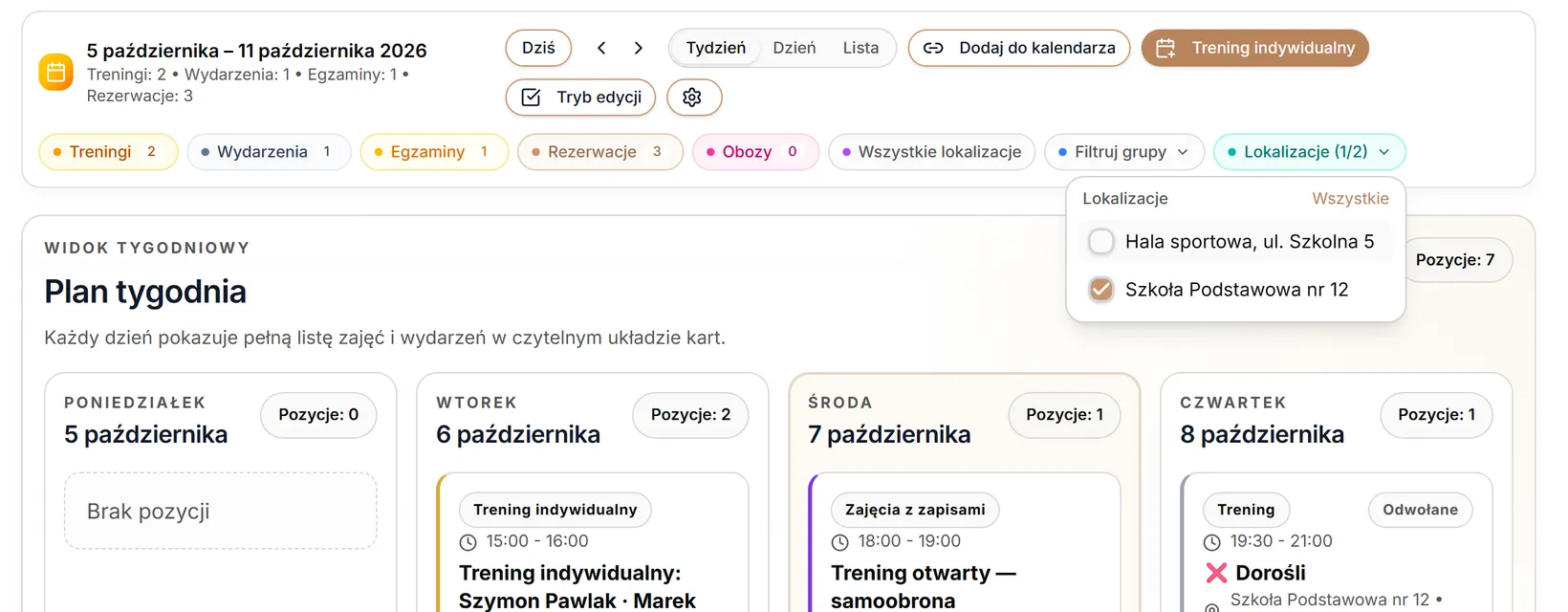1568x612 pixels.
Task: Click Odwołane status badge
Action: [x=1421, y=510]
